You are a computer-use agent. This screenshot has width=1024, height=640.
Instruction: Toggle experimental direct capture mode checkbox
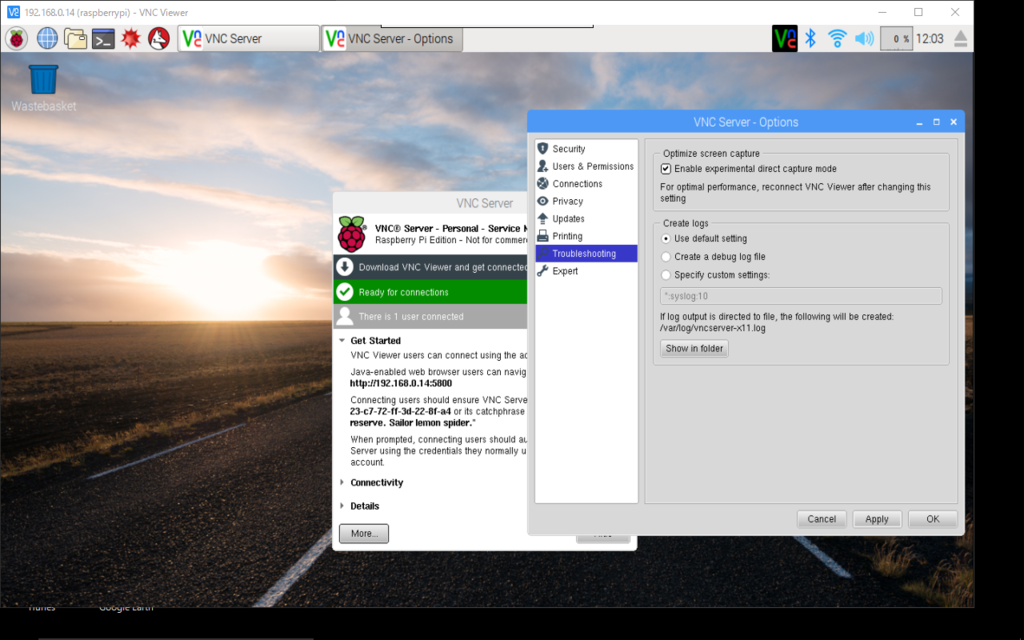(665, 168)
